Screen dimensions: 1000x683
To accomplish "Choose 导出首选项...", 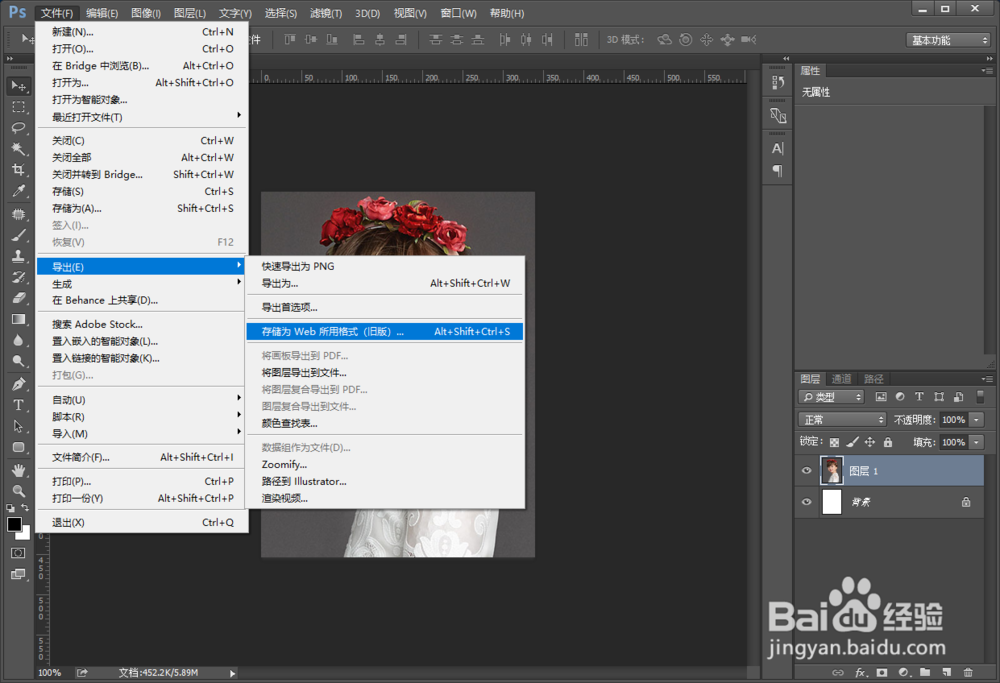I will tap(385, 307).
